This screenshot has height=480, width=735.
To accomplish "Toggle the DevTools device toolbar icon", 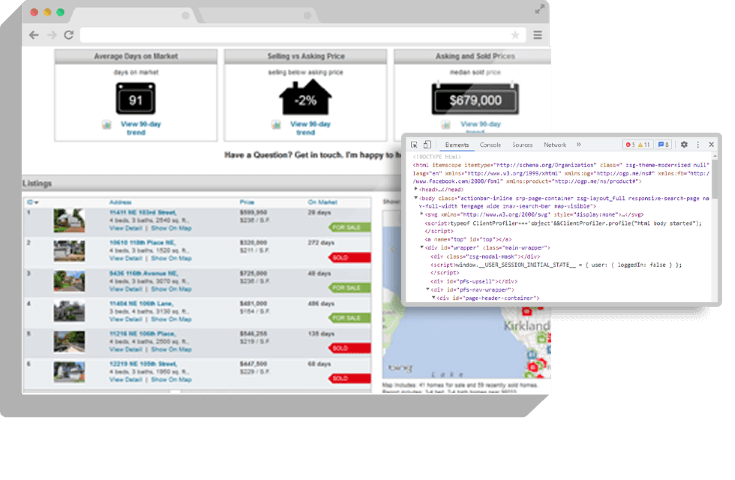I will point(427,145).
